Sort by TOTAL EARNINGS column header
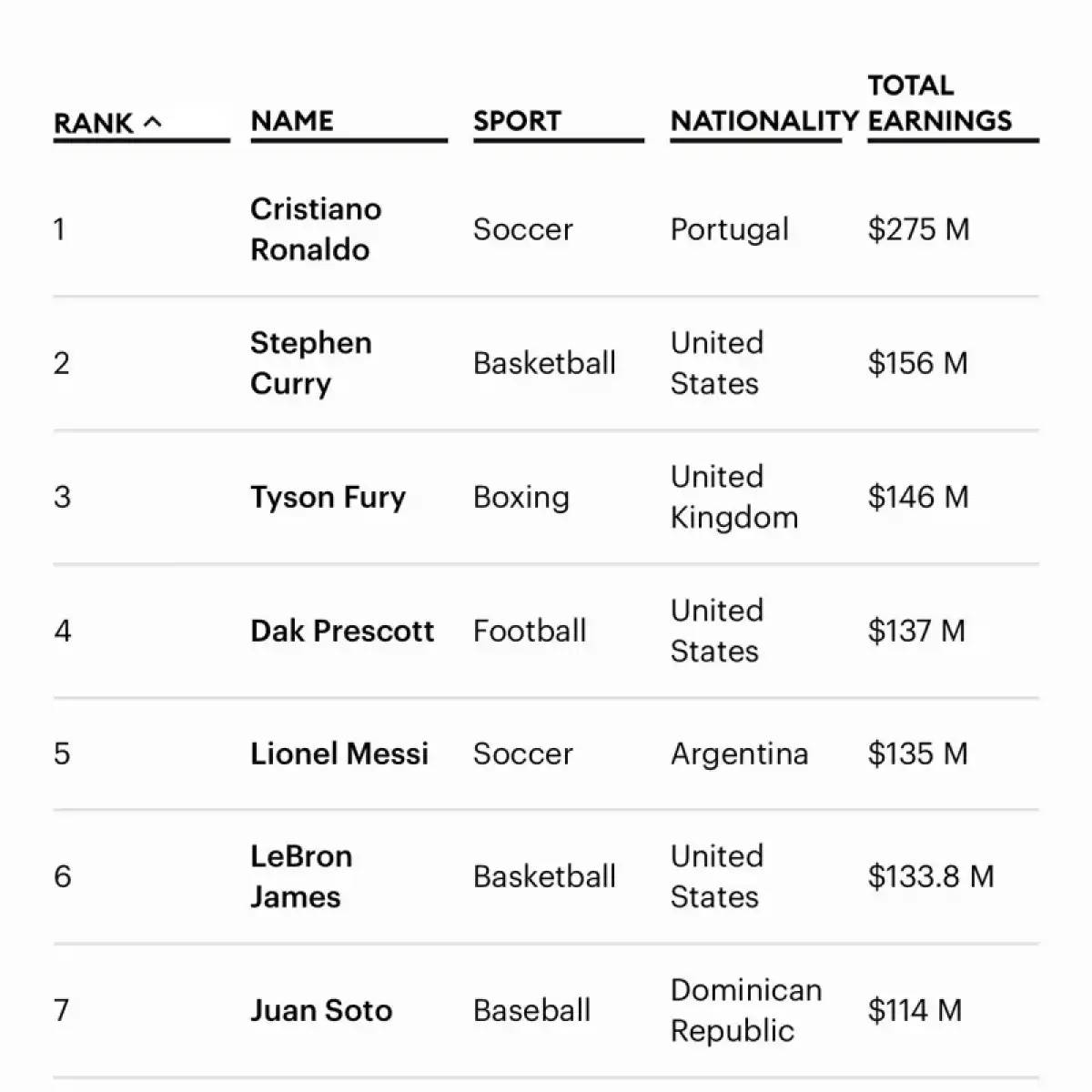 pyautogui.click(x=939, y=104)
